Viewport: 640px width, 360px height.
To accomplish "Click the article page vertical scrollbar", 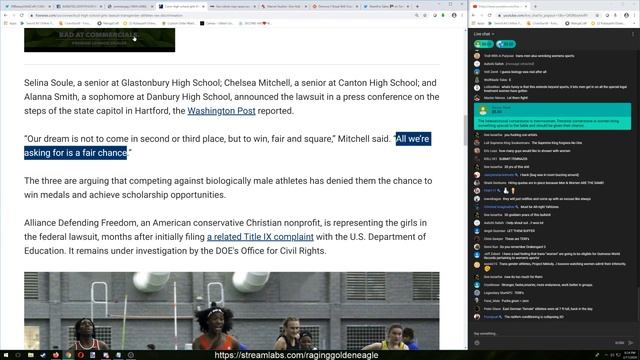I will 466,131.
